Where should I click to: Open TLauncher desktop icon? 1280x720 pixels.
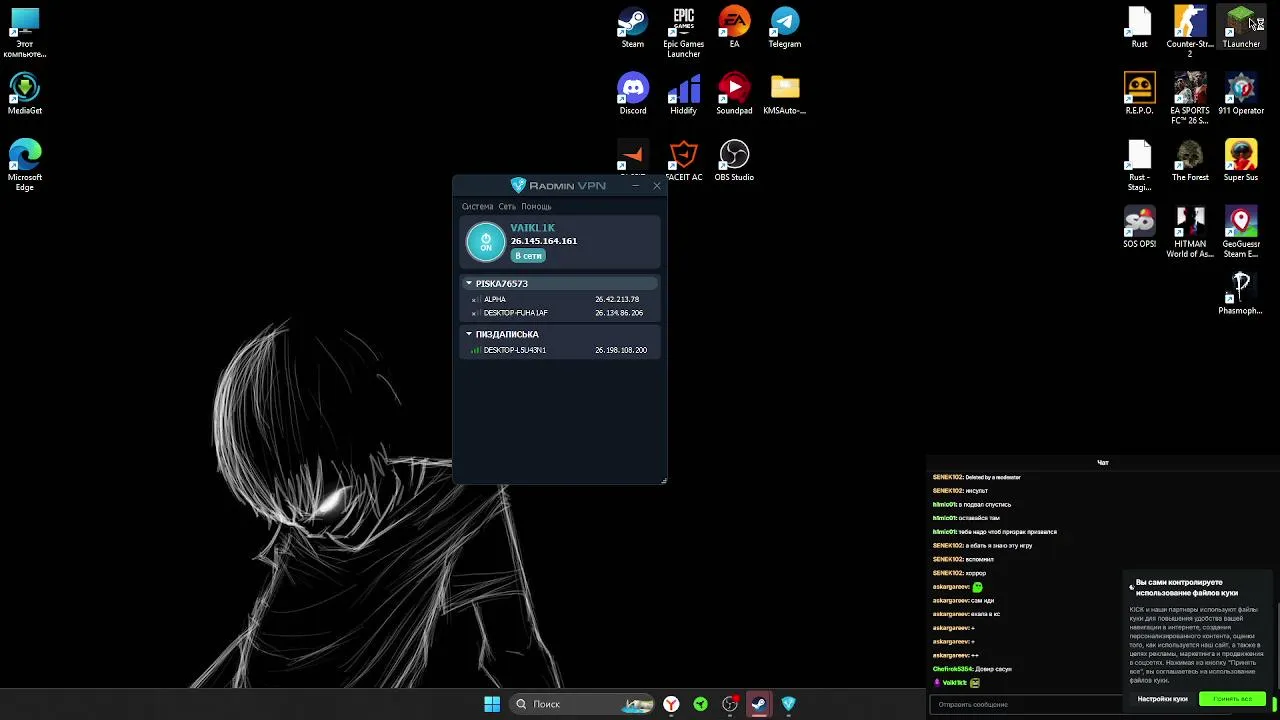(1241, 28)
